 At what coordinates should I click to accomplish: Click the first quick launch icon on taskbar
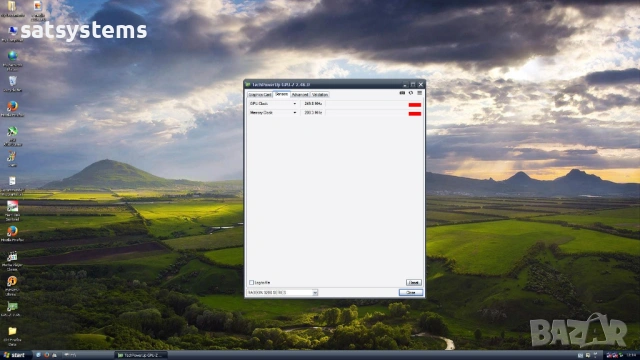point(38,355)
